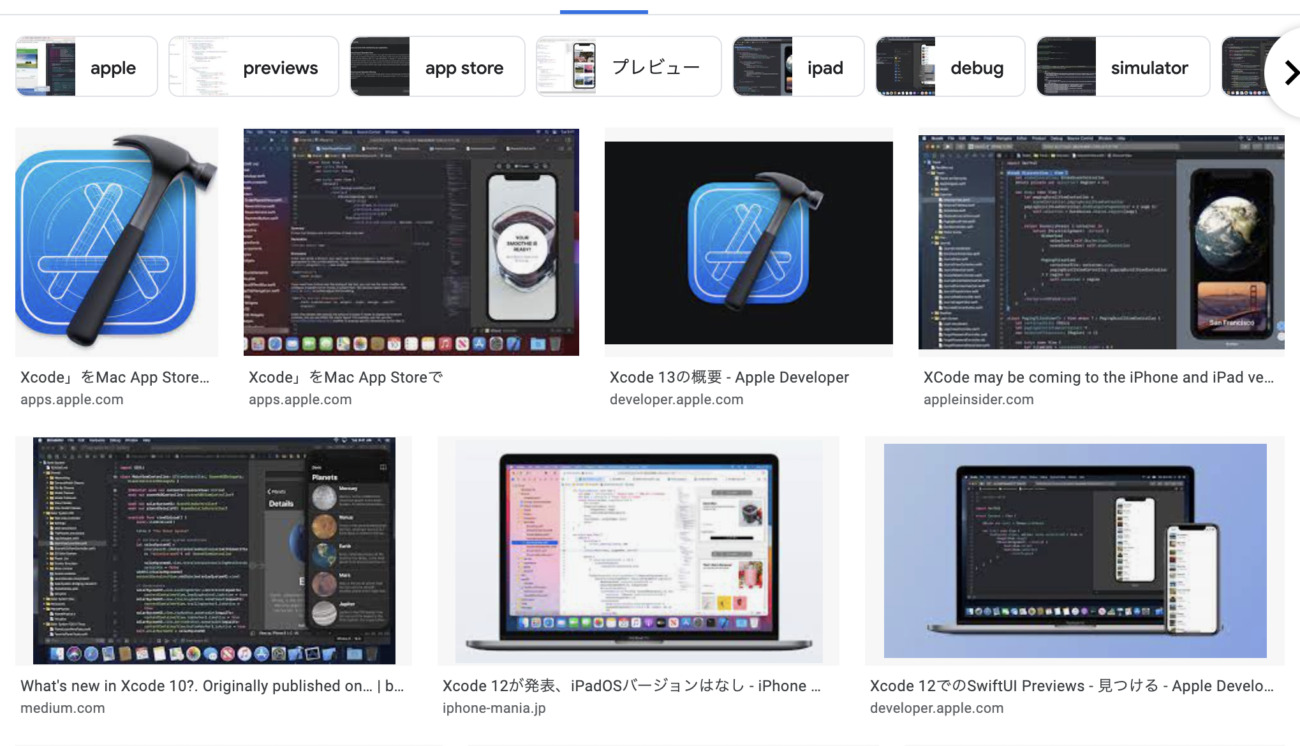
Task: Select the "previews" filter chip
Action: pos(254,67)
